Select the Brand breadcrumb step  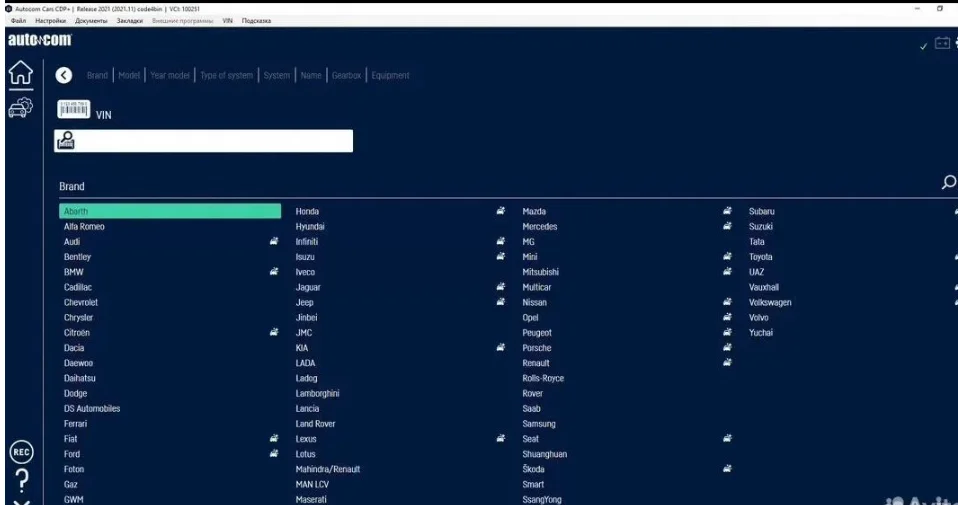point(97,75)
